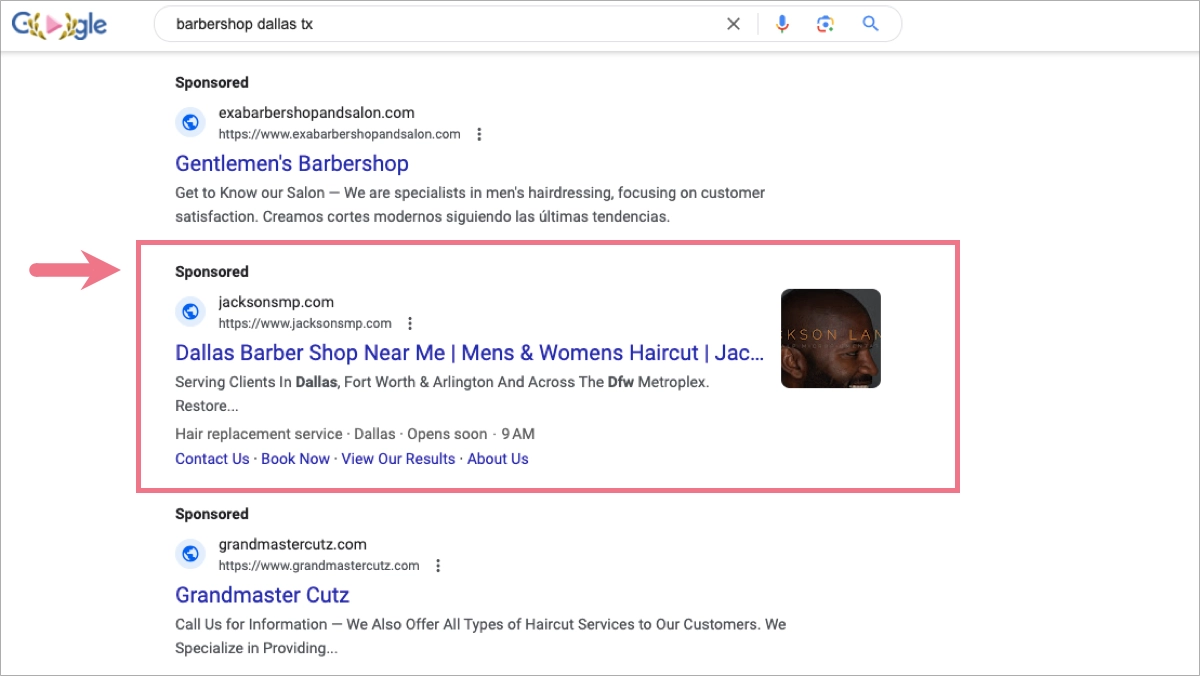The image size is (1200, 676).
Task: Follow the Contact Us sitelink
Action: [212, 459]
